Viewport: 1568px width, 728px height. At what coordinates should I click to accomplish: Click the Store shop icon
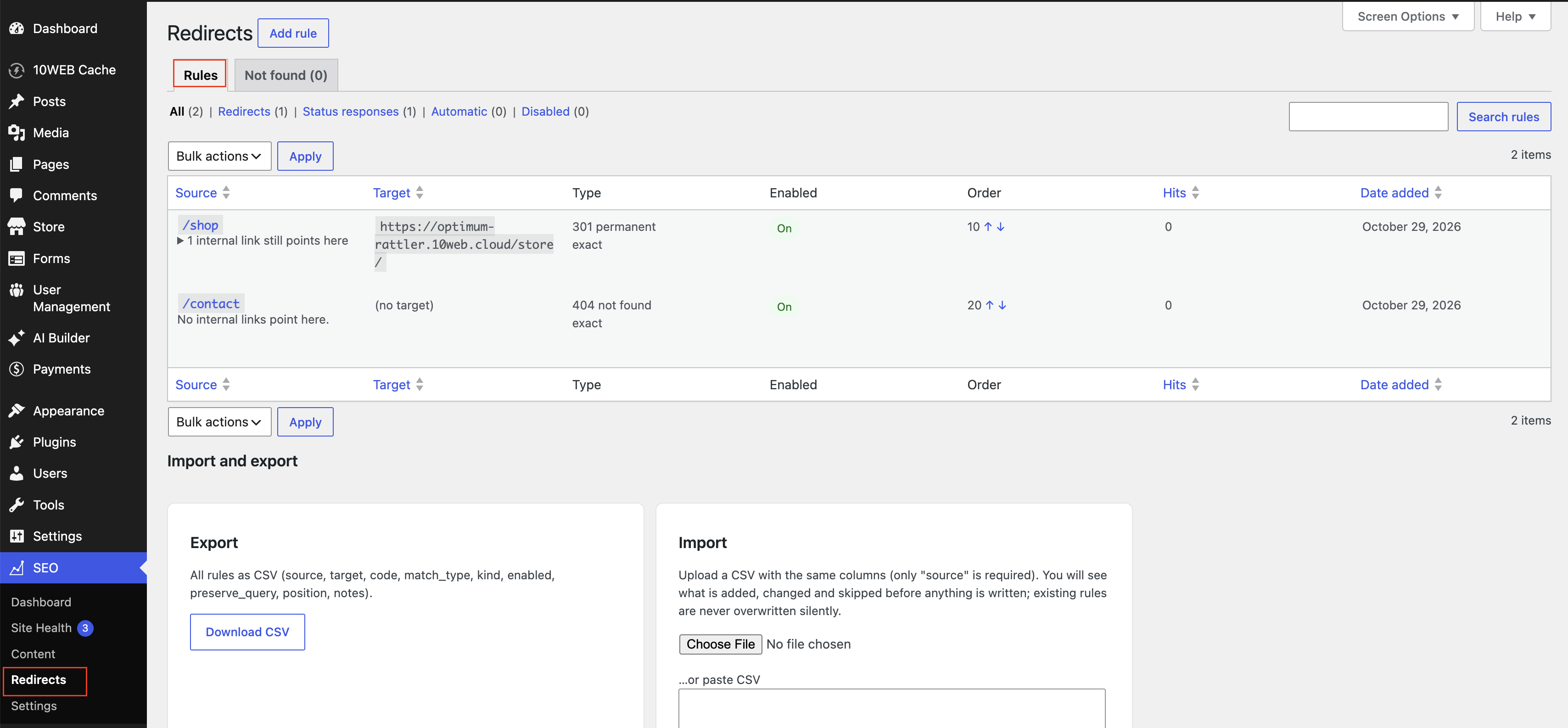tap(17, 227)
